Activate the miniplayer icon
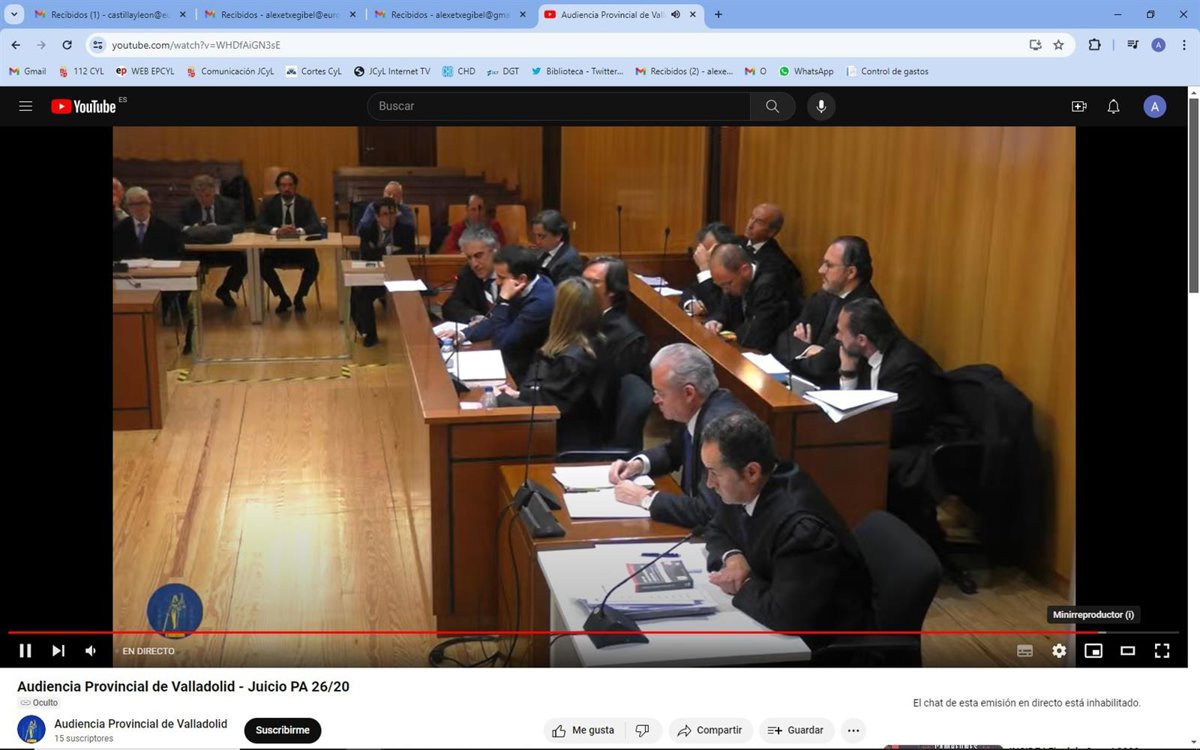 [x=1094, y=651]
